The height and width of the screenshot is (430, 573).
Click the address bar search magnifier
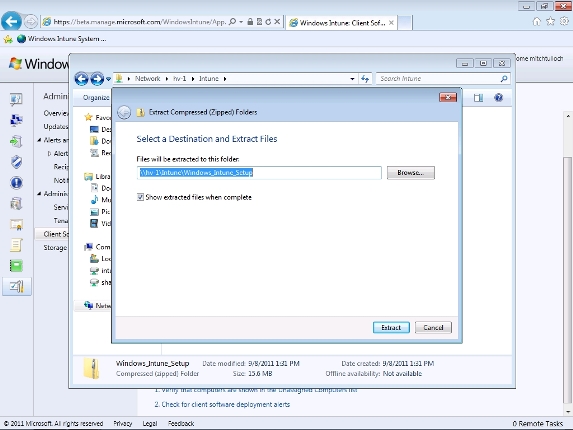click(x=232, y=22)
